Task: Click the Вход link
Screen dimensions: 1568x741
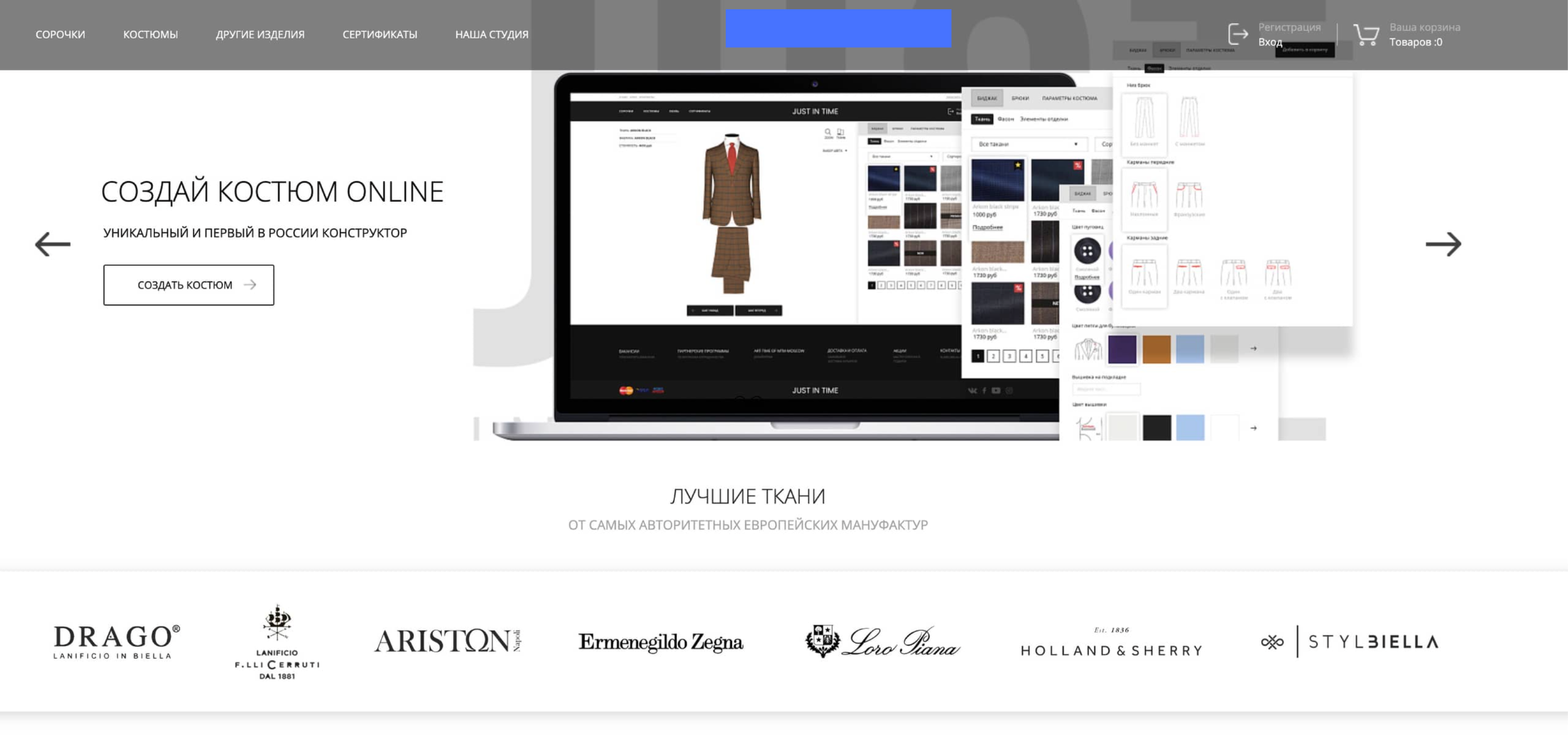Action: click(1270, 42)
